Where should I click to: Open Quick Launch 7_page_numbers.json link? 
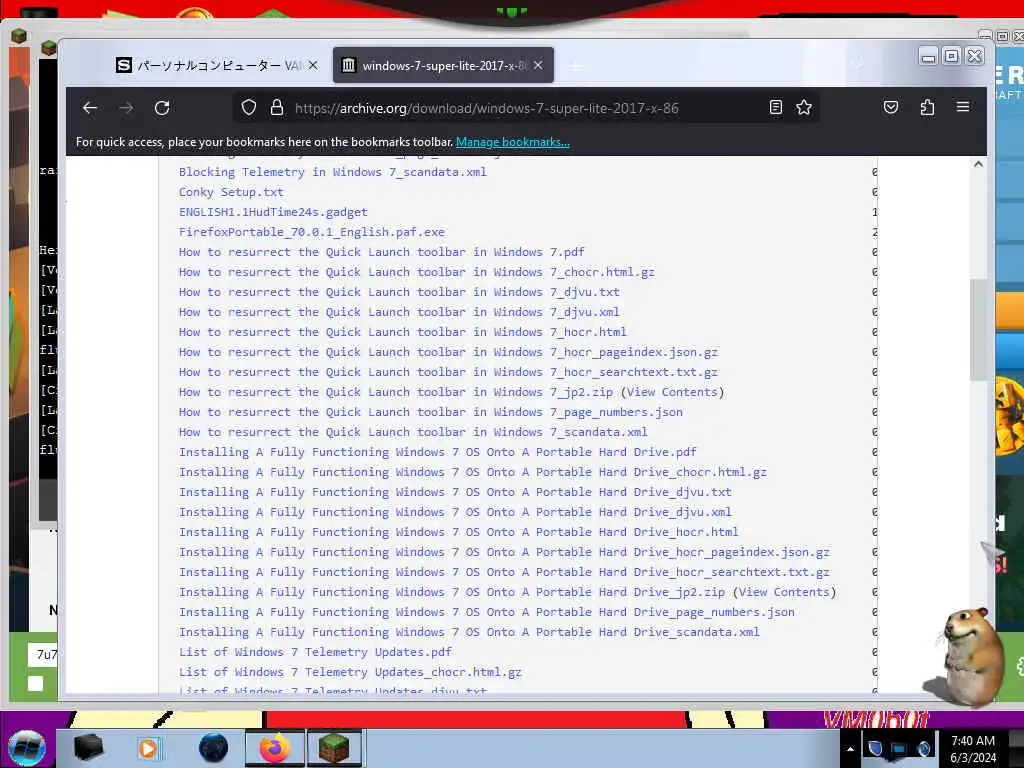(x=430, y=412)
